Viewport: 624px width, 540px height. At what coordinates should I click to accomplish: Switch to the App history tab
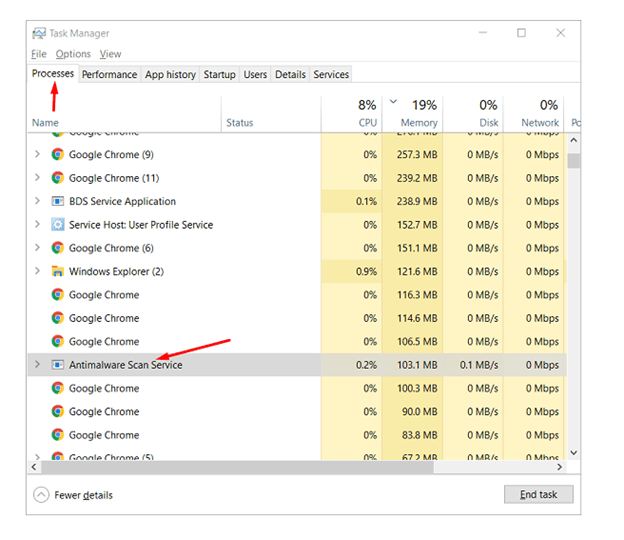coord(170,74)
